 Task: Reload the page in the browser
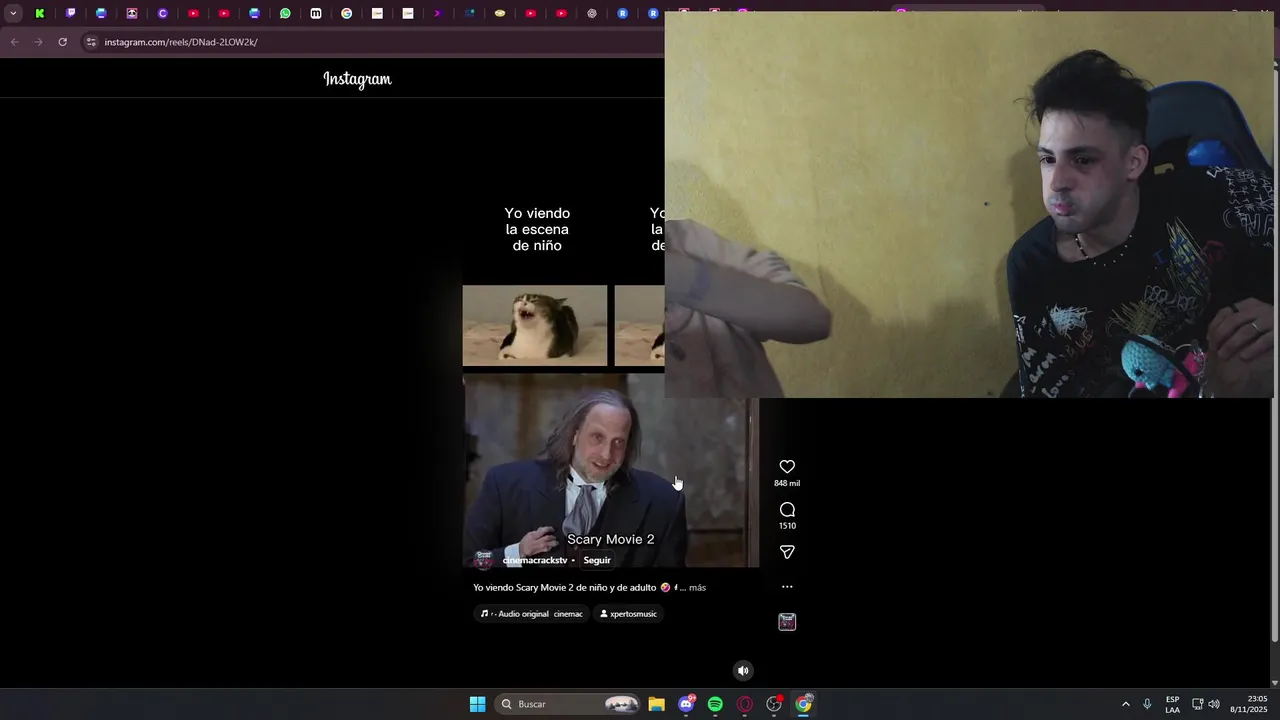62,42
